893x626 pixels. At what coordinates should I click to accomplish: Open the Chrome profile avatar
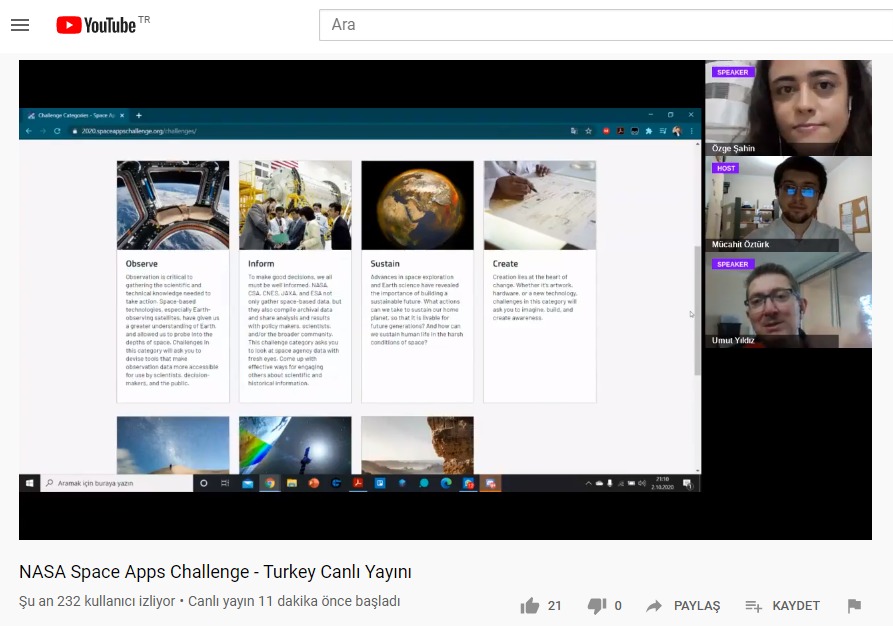click(x=677, y=131)
